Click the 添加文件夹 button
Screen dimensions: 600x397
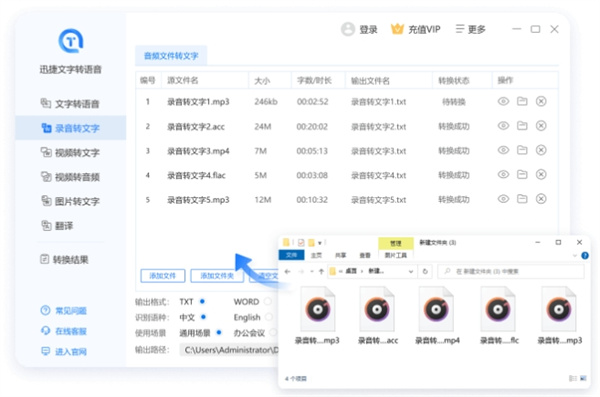(x=217, y=276)
